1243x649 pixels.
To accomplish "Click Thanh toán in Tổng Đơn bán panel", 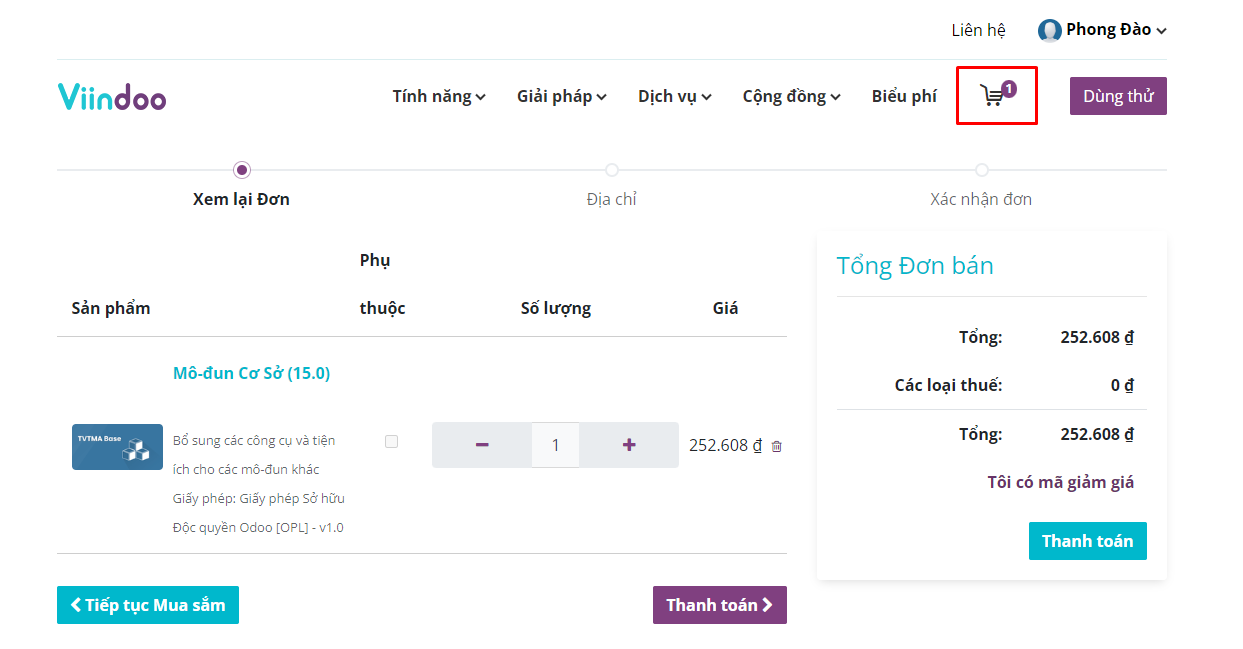I will [1088, 541].
